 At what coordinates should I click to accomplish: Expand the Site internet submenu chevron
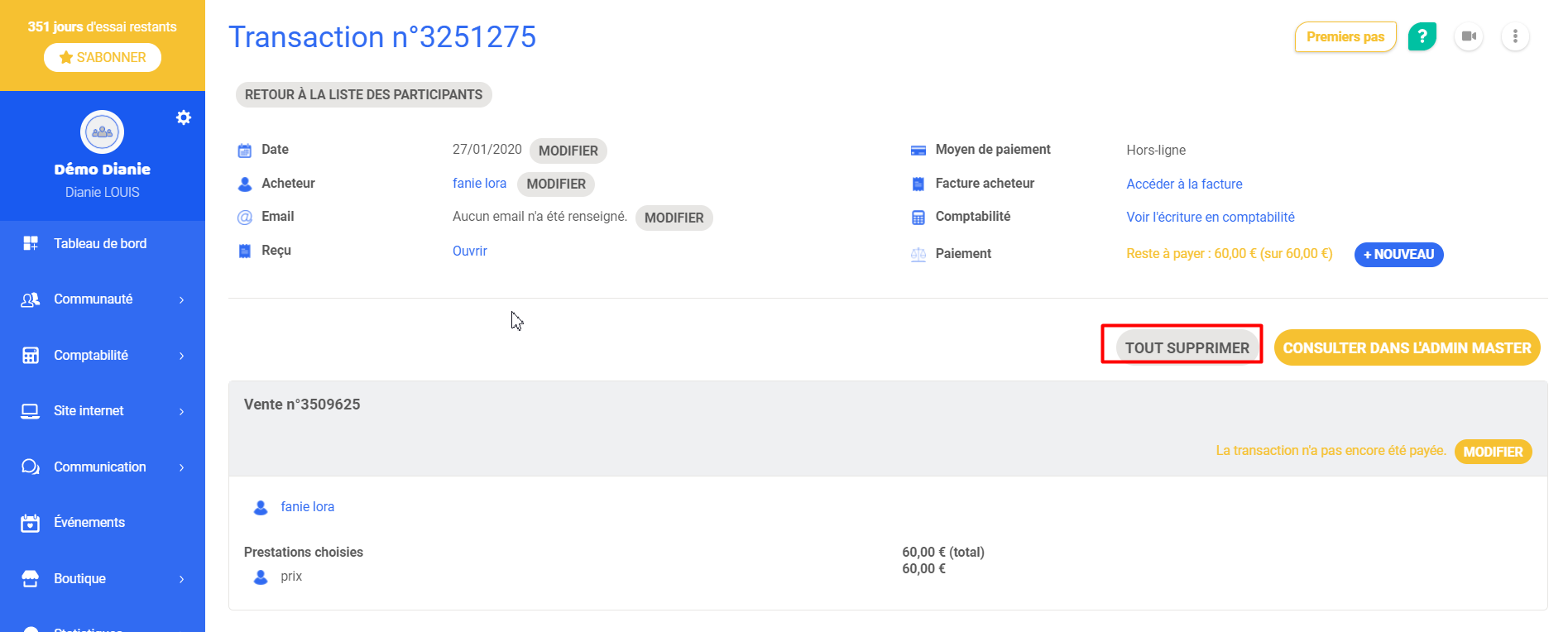click(182, 411)
